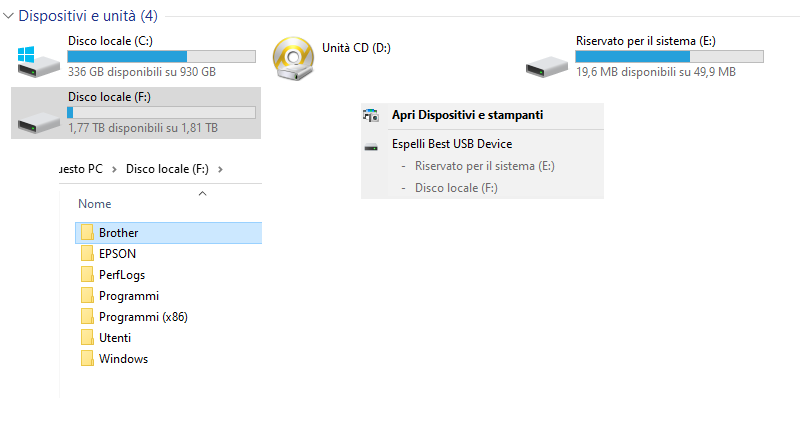This screenshot has width=801, height=428.
Task: Open the Unità CD (D:) disc icon
Action: 293,59
